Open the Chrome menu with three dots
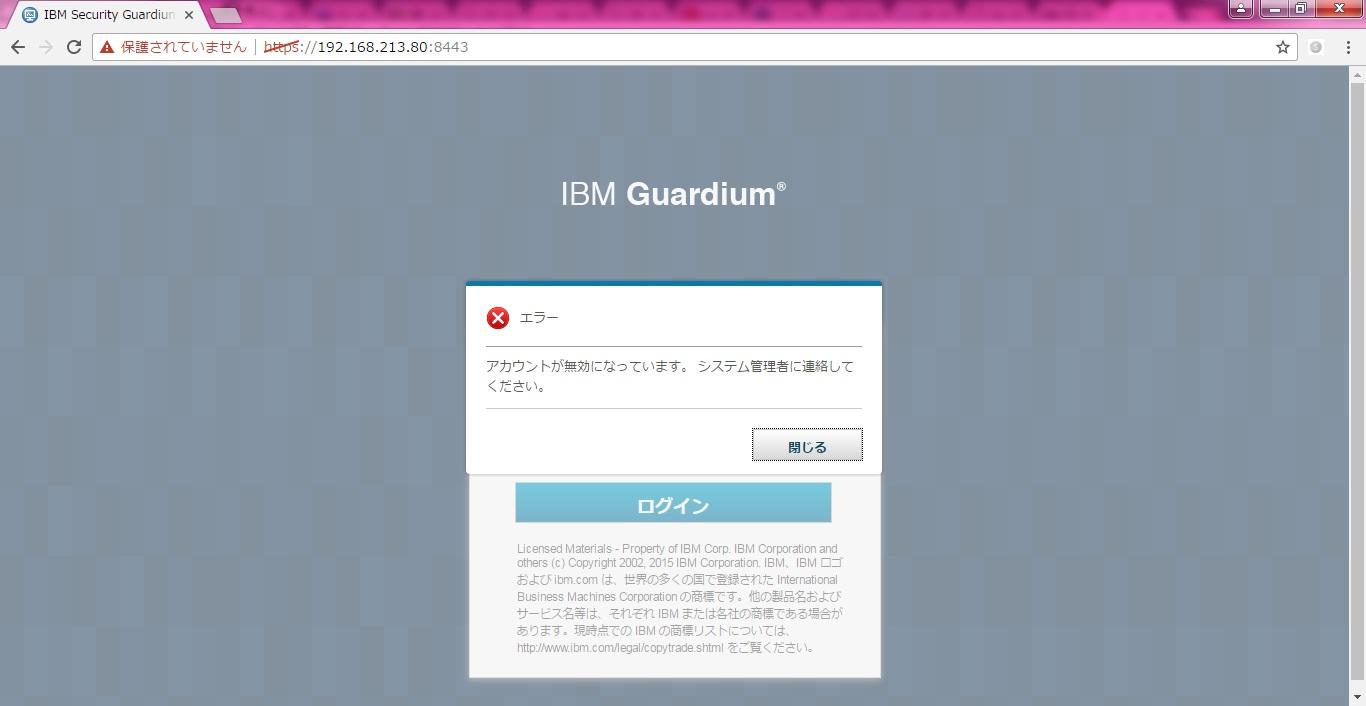The height and width of the screenshot is (706, 1366). click(x=1347, y=47)
